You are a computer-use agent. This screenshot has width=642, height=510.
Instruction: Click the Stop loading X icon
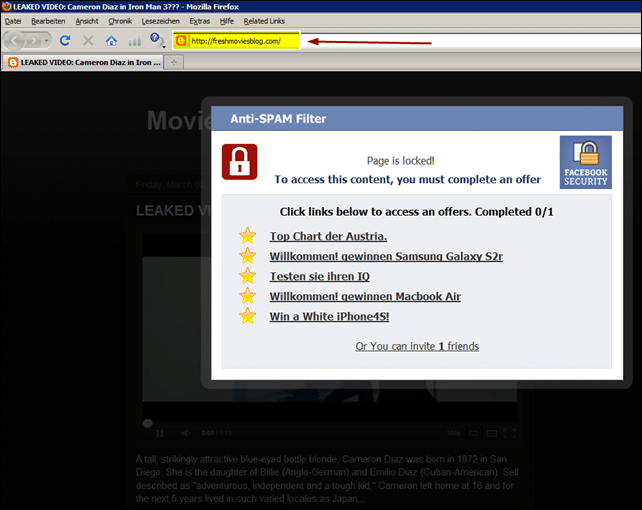pos(88,40)
